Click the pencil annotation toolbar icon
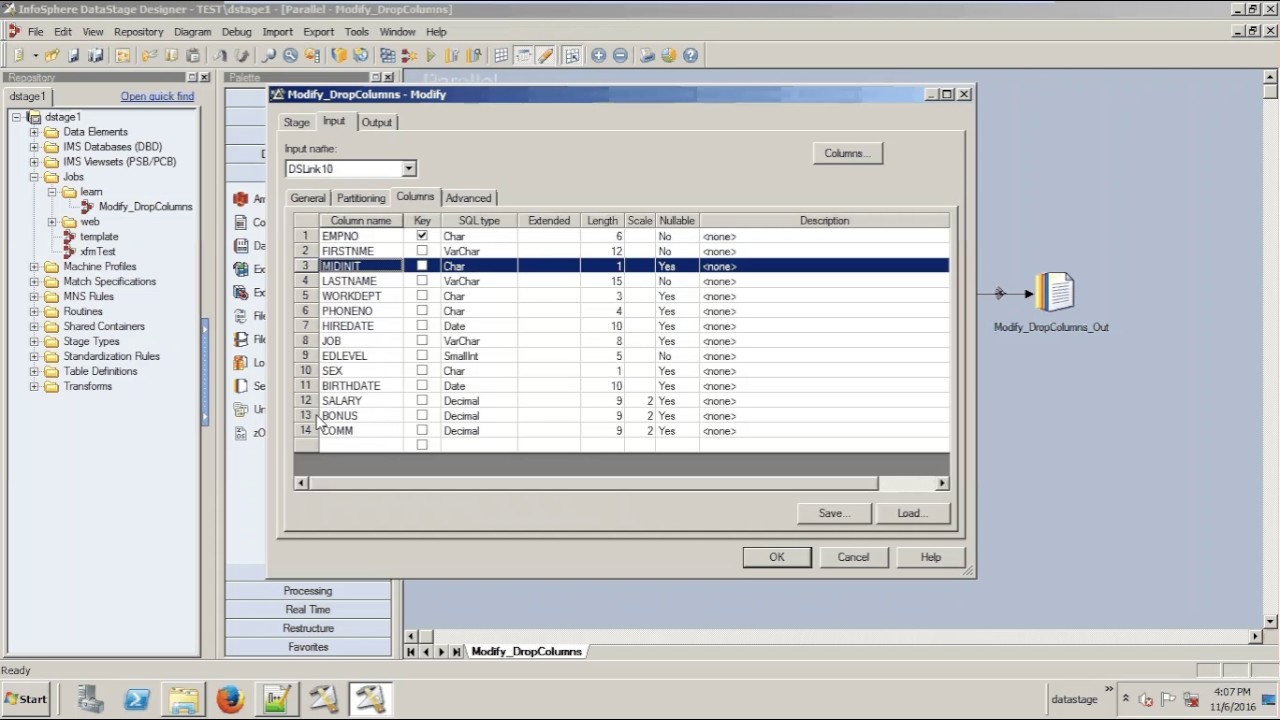Screen dimensions: 1280x720 point(545,56)
